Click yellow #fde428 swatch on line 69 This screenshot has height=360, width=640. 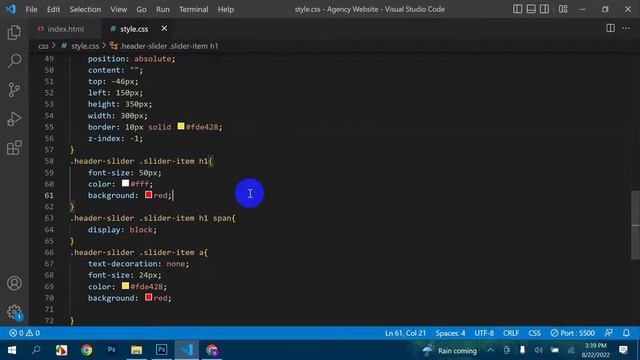coord(125,286)
